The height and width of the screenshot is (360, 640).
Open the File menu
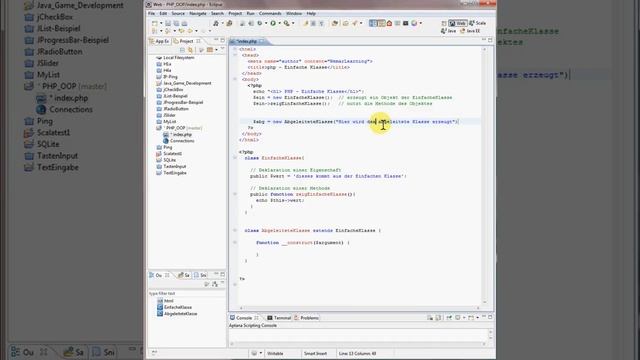click(151, 13)
